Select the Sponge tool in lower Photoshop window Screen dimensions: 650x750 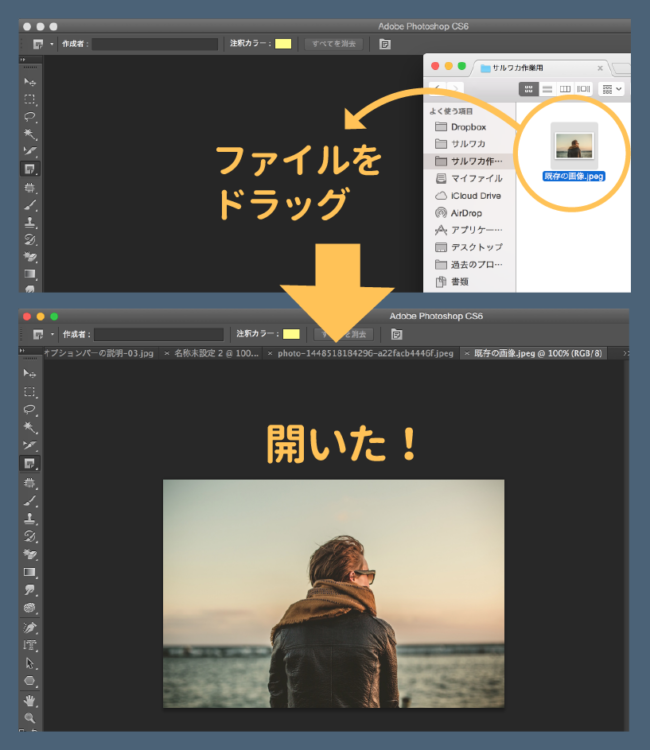[30, 607]
